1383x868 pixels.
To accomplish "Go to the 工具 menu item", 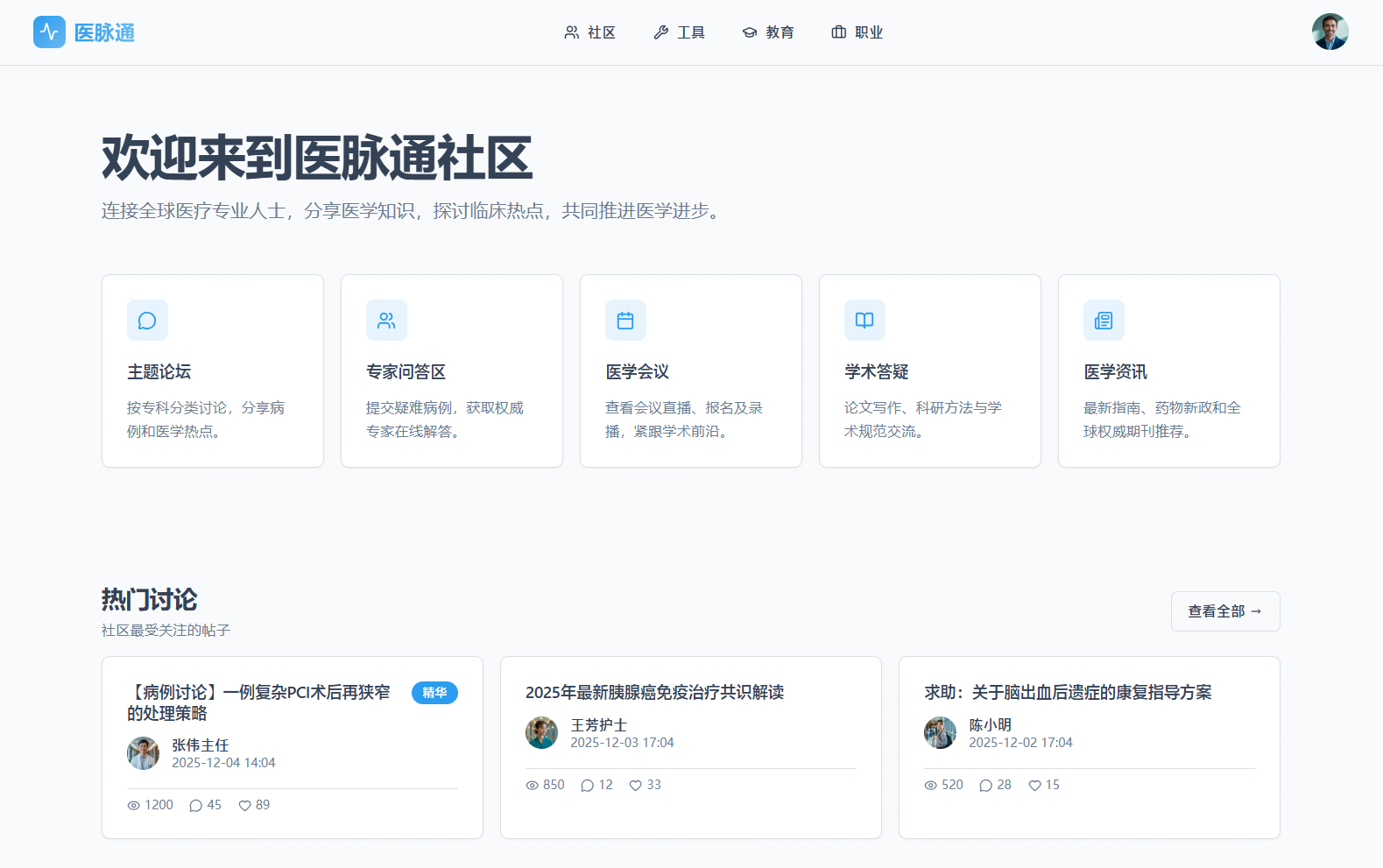I will tap(679, 32).
